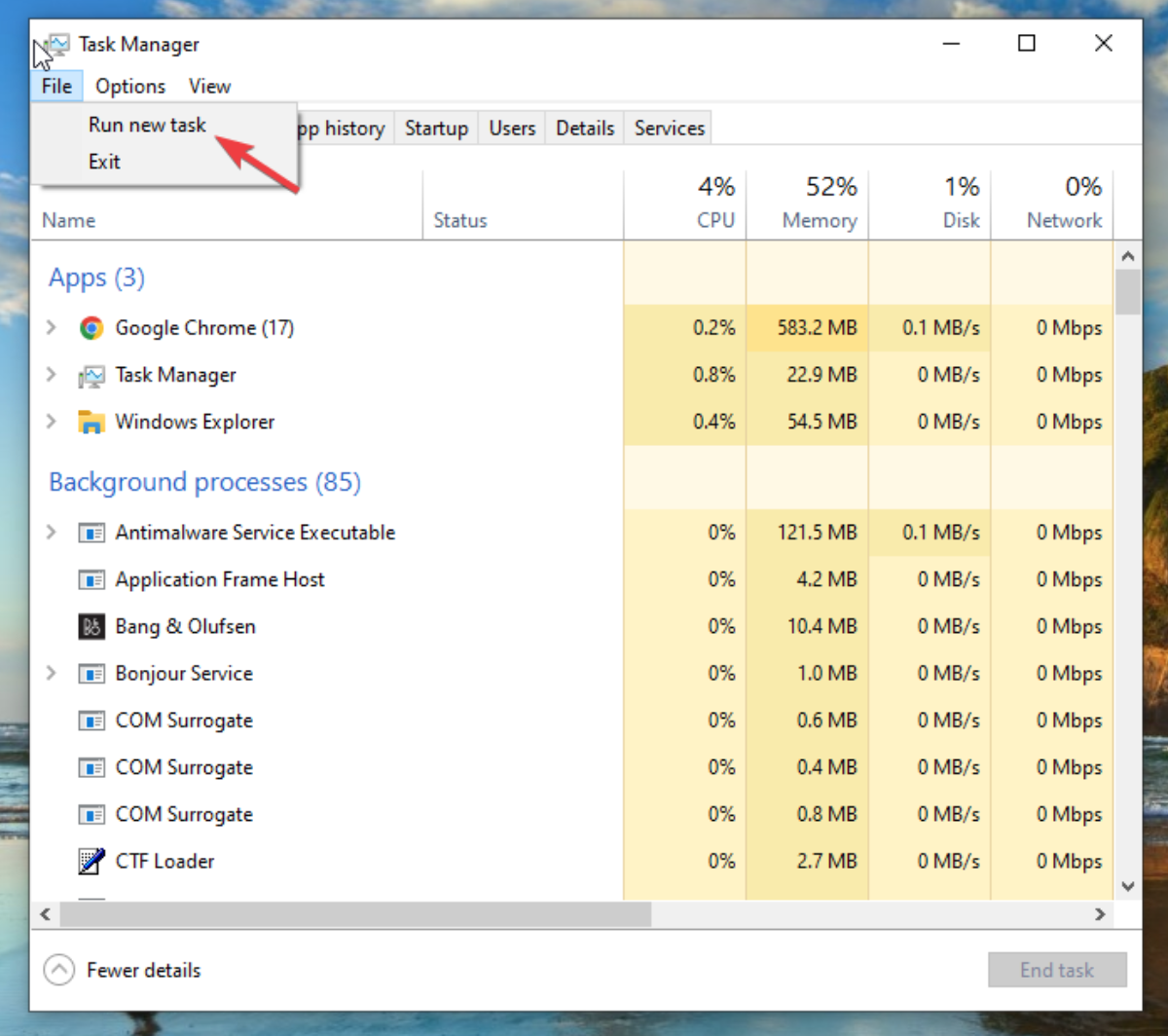Sort processes by CPU column
The image size is (1168, 1036).
pos(685,204)
